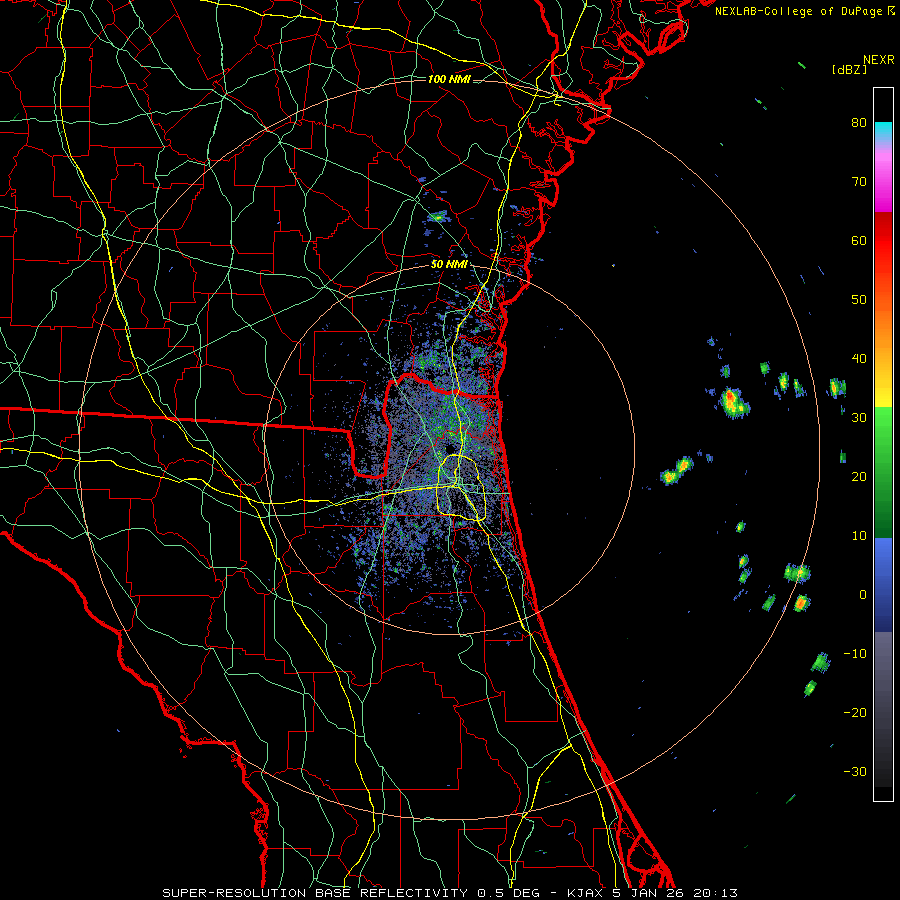Select the "10" value on the dBZ scale
The image size is (900, 900).
coord(859,536)
